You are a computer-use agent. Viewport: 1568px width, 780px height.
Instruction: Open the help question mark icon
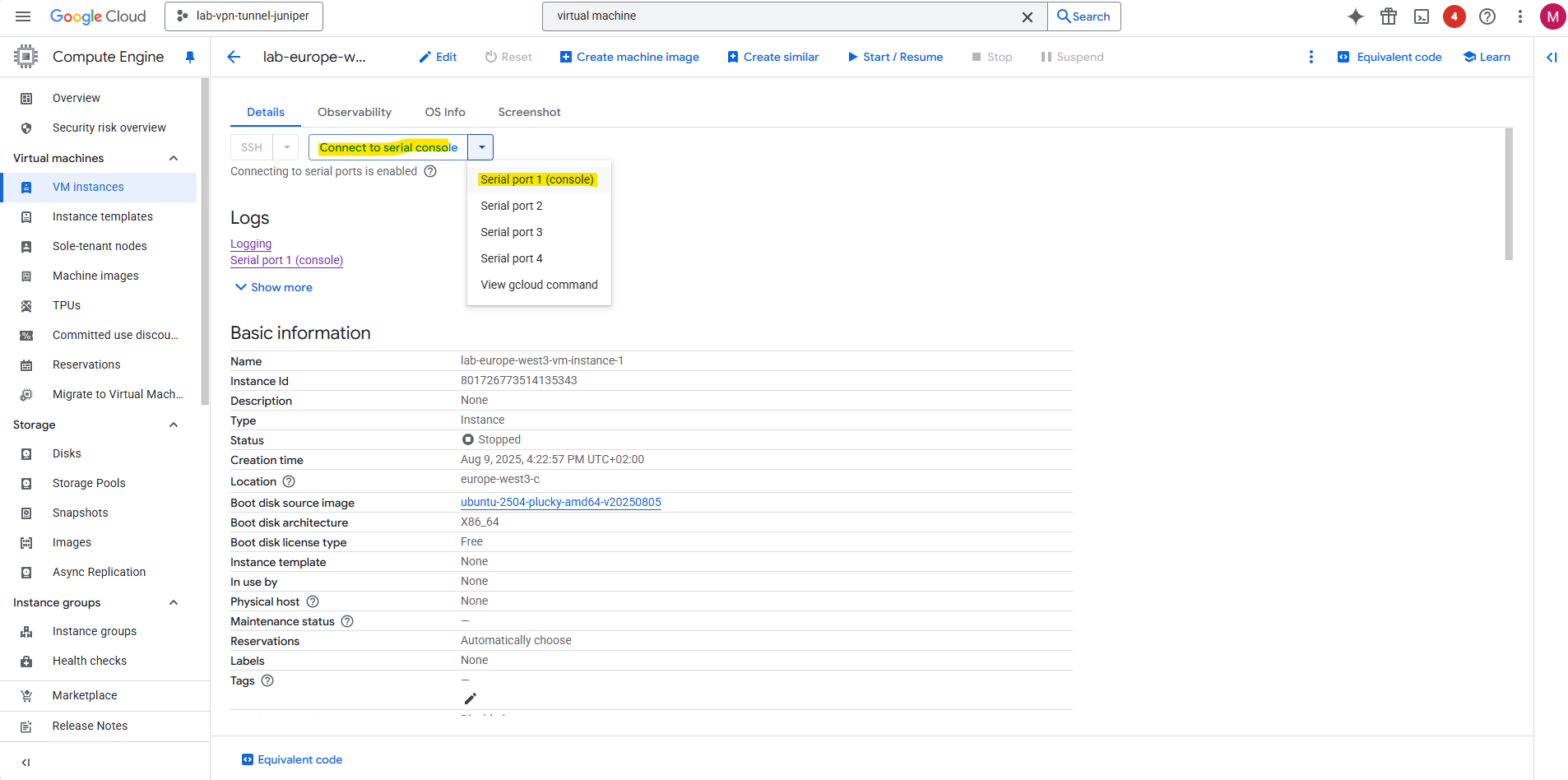tap(1487, 16)
